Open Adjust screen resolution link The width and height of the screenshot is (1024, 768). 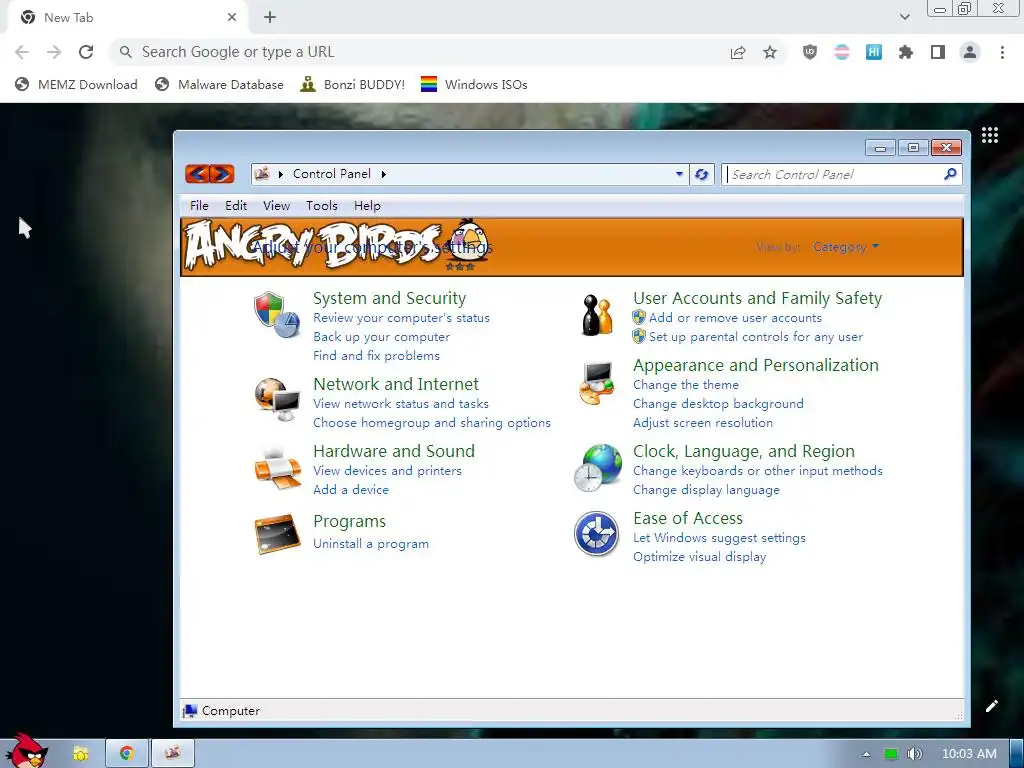[x=703, y=423]
